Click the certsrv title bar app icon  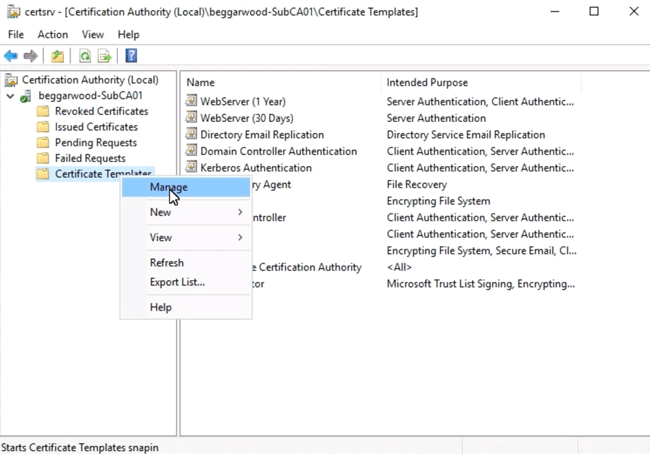coord(13,12)
